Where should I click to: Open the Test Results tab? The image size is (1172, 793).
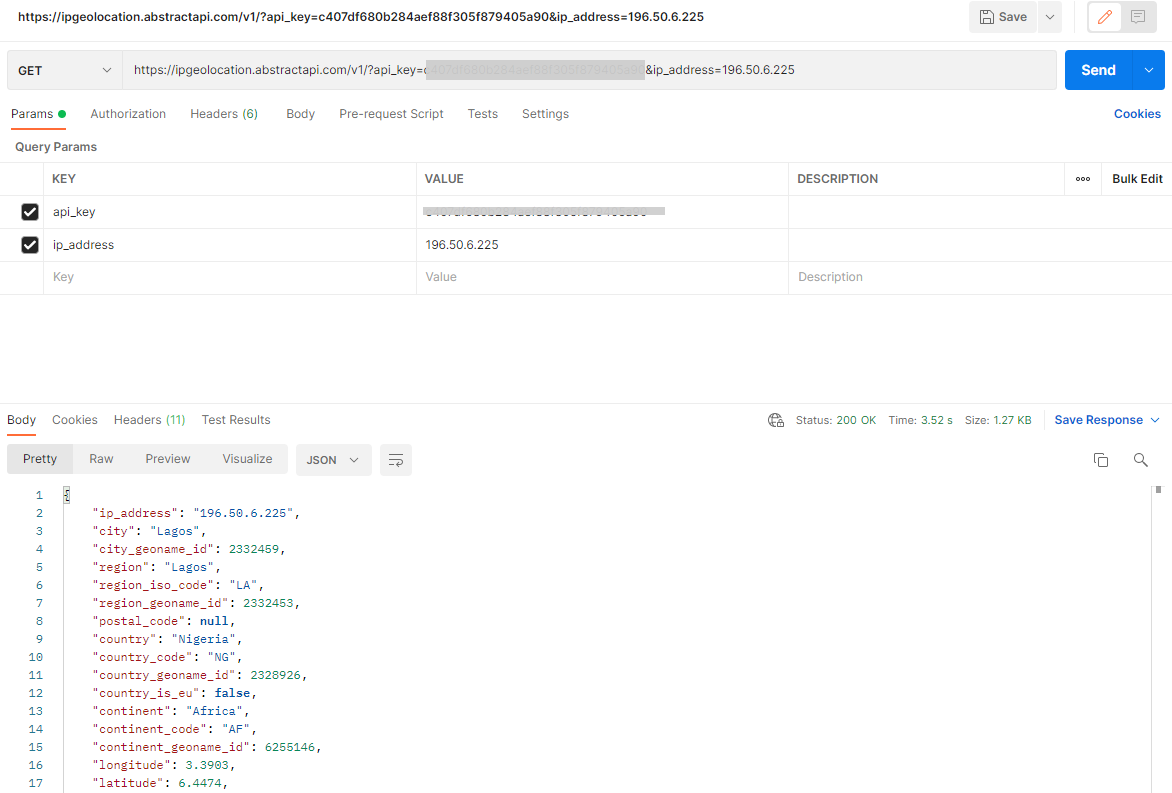pyautogui.click(x=236, y=420)
